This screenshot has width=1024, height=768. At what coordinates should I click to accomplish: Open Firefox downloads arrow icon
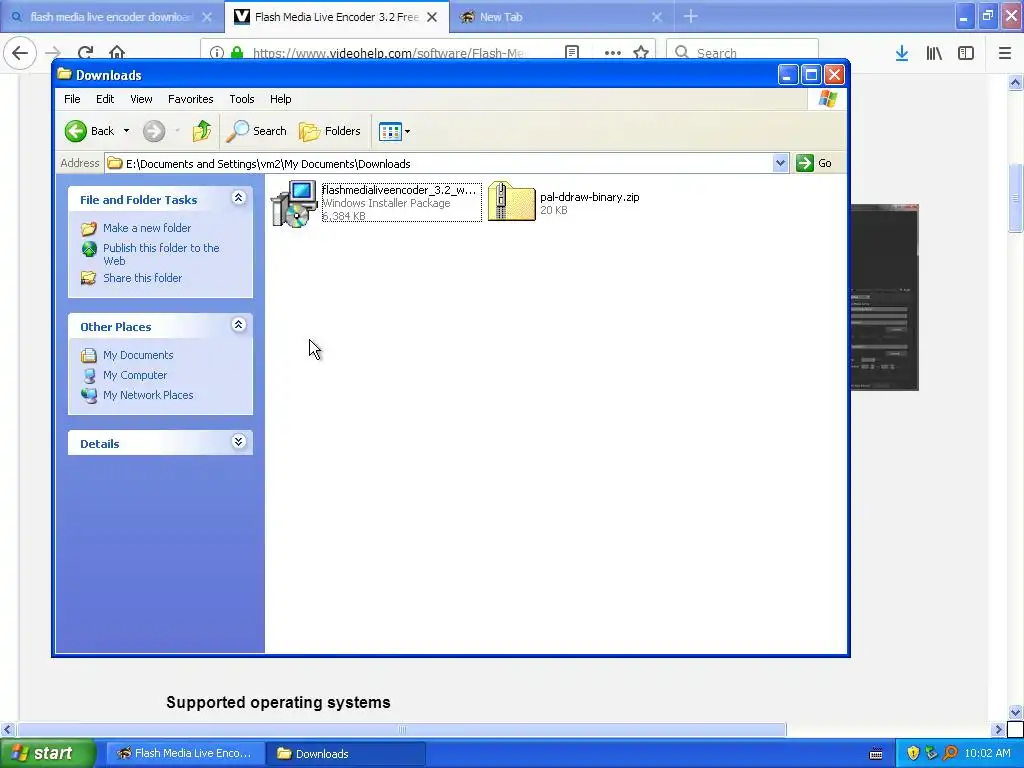(x=902, y=53)
